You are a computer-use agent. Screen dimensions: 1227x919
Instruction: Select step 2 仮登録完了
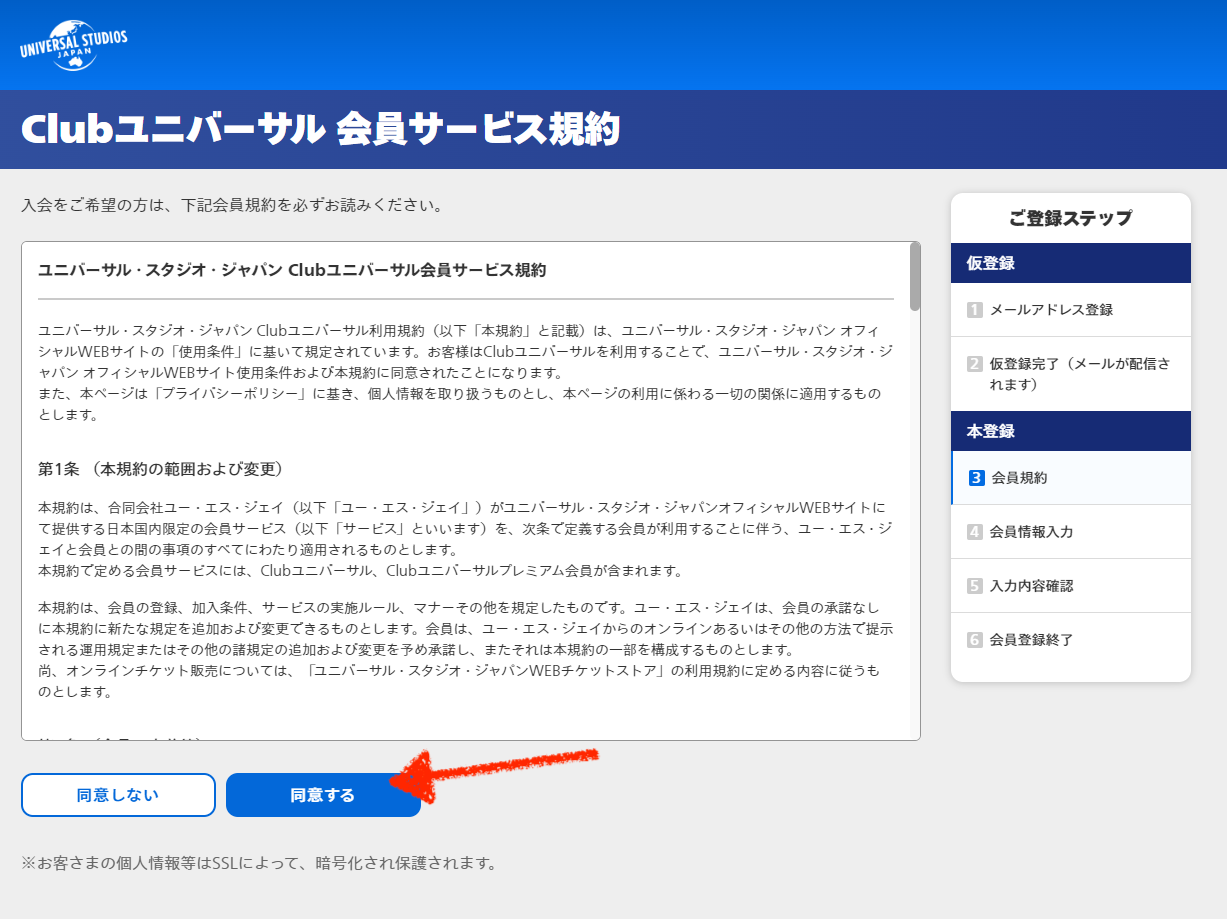[1071, 374]
